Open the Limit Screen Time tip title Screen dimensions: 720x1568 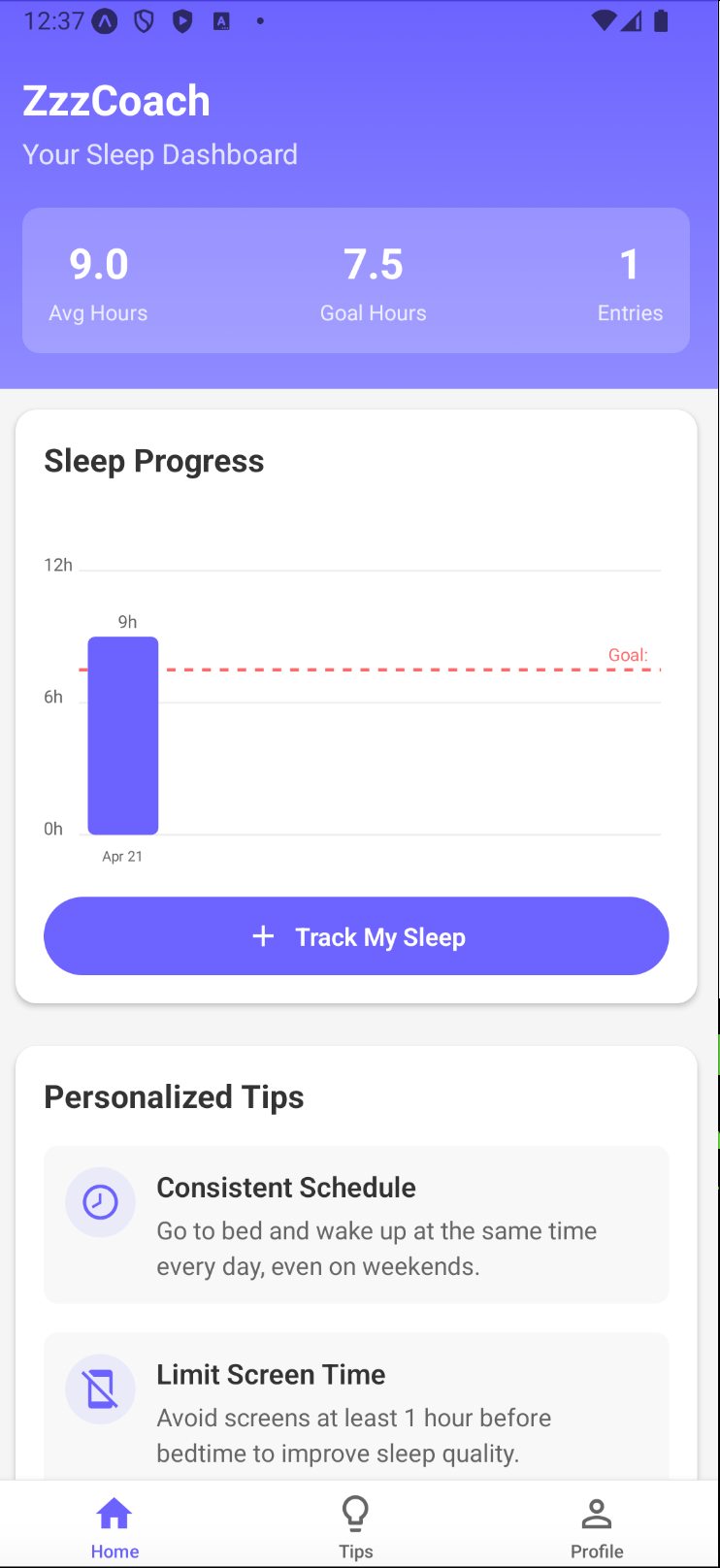point(272,1375)
